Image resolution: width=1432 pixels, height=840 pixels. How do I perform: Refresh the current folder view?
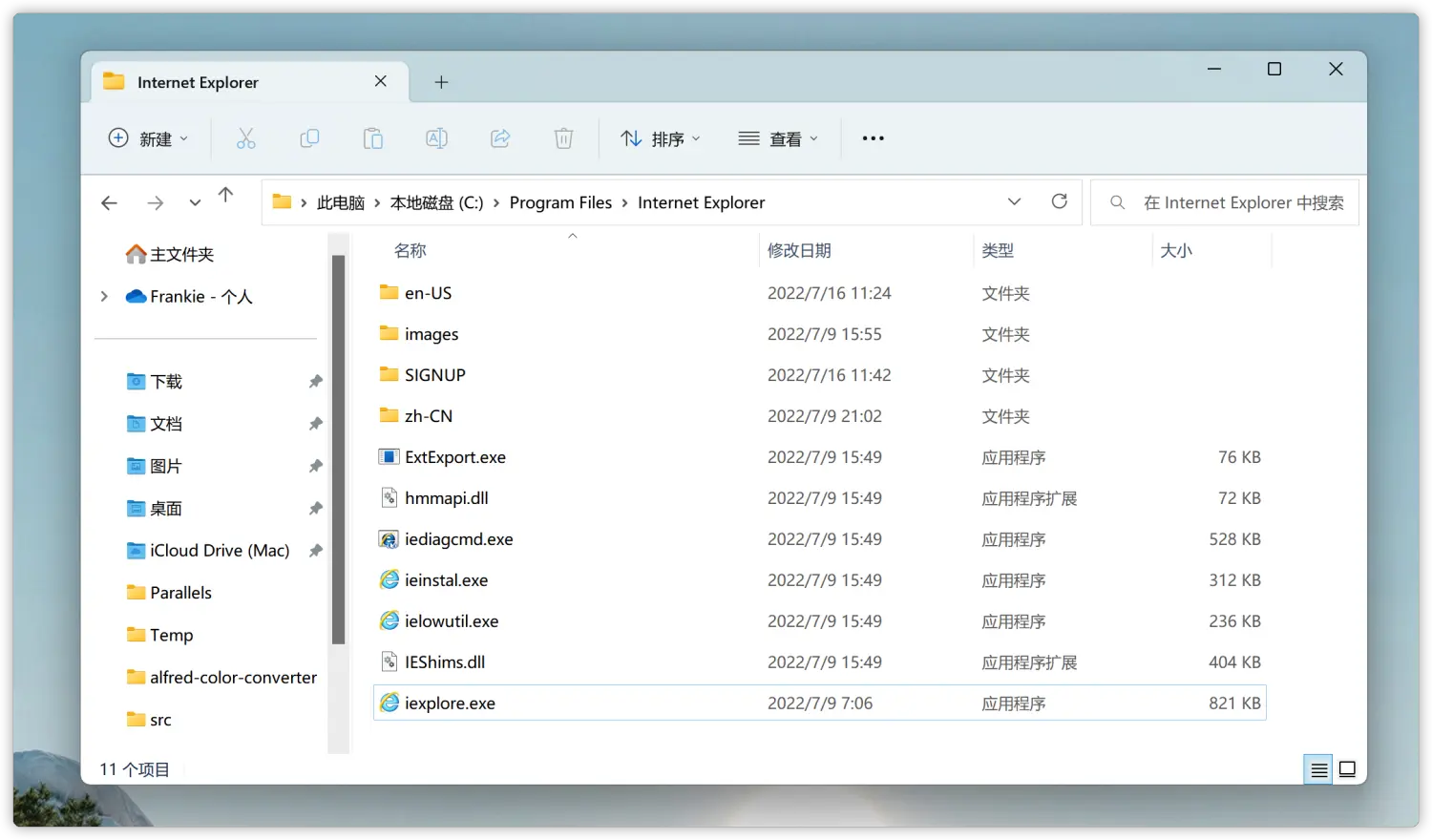point(1059,201)
